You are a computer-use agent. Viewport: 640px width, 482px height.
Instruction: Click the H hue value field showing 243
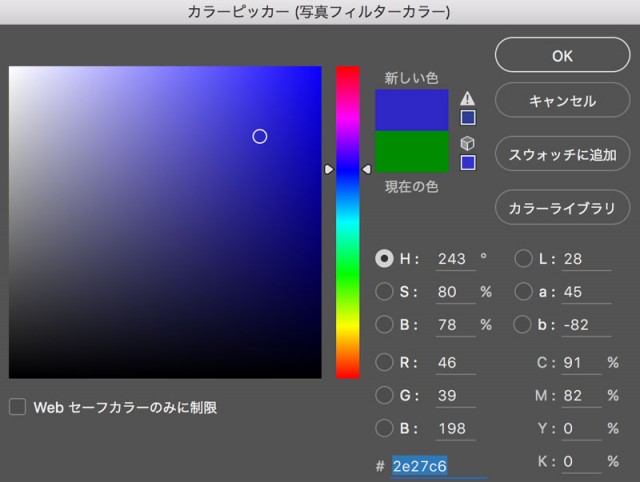tap(453, 259)
